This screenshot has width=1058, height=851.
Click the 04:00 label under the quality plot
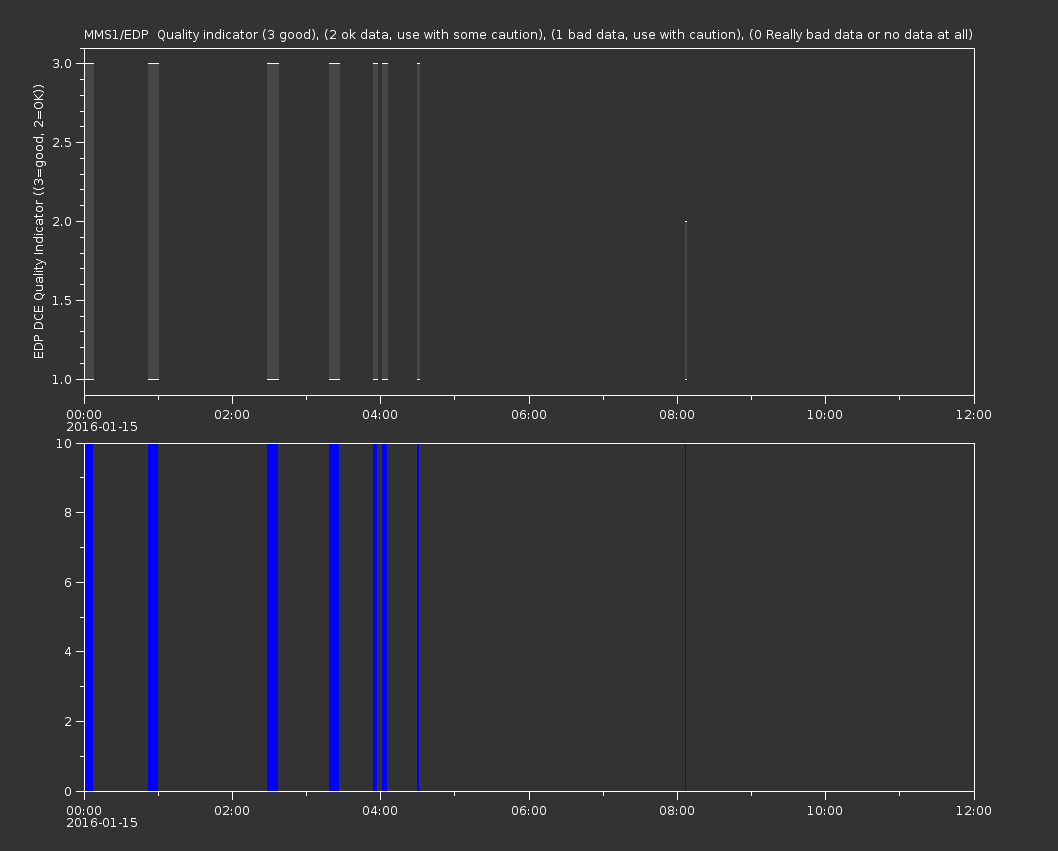click(x=381, y=414)
